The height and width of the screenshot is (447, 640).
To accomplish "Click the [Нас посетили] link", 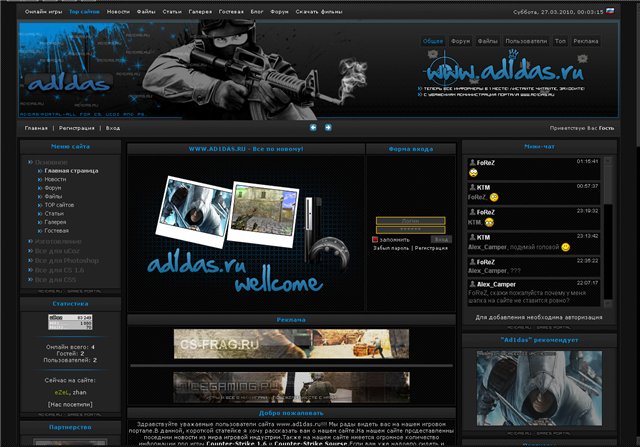I will click(70, 405).
